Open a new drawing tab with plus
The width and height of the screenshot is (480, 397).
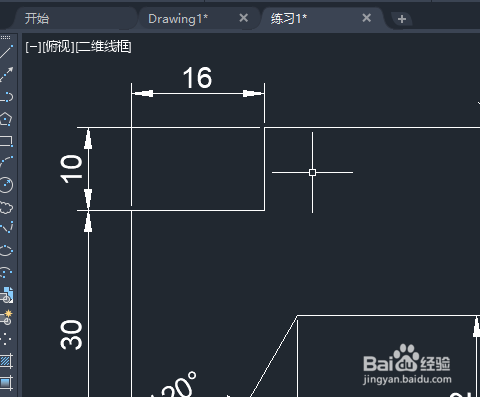coord(402,19)
